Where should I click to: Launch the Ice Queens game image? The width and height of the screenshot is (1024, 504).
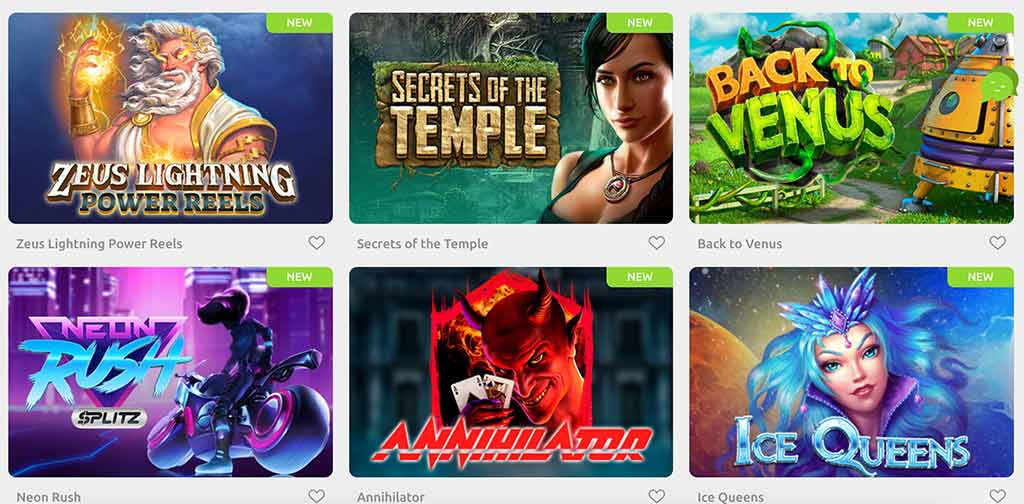(x=851, y=372)
